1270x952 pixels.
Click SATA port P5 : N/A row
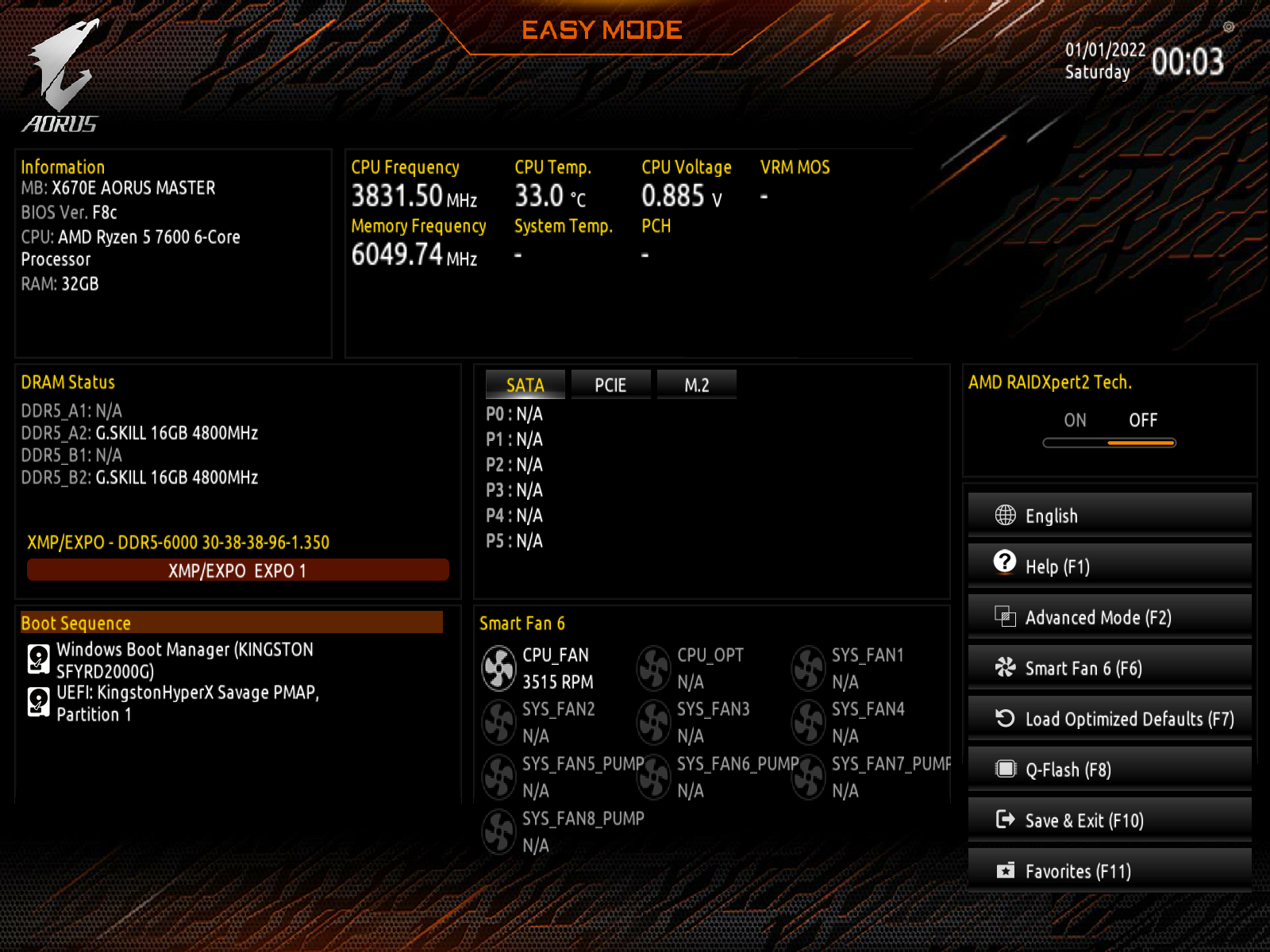coord(514,541)
